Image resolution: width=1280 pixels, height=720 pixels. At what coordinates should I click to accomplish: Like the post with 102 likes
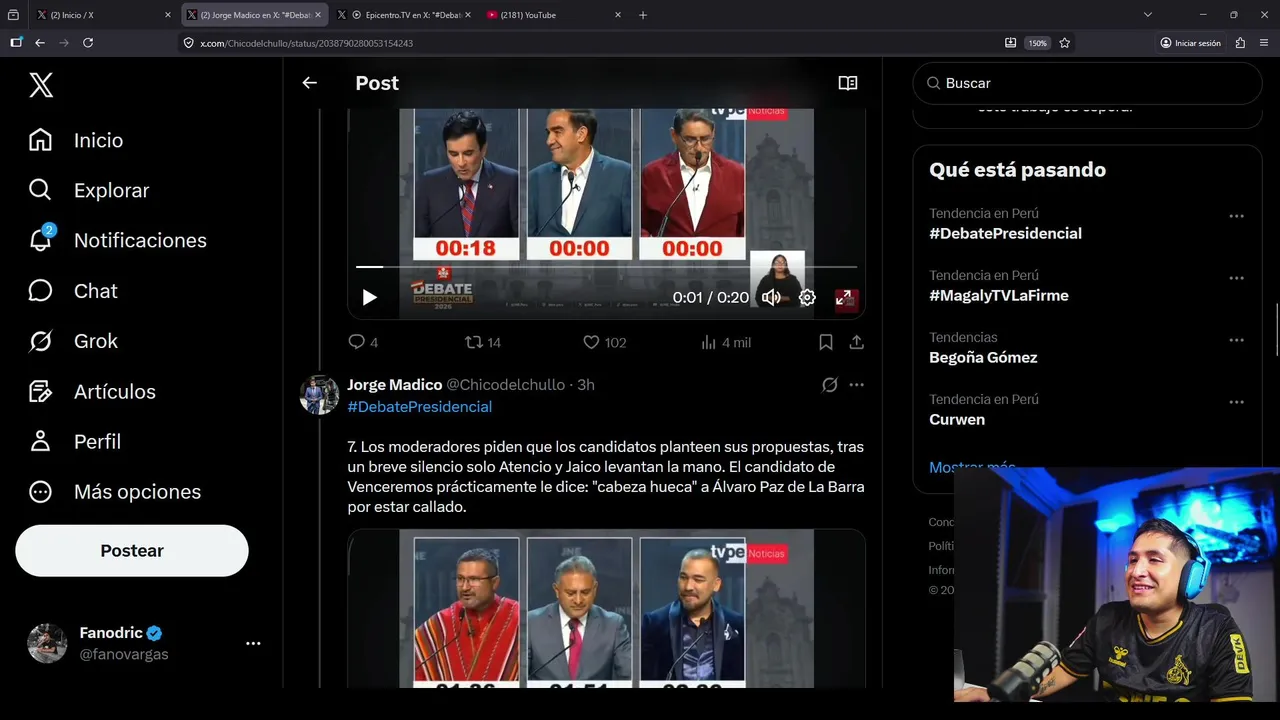(x=604, y=342)
